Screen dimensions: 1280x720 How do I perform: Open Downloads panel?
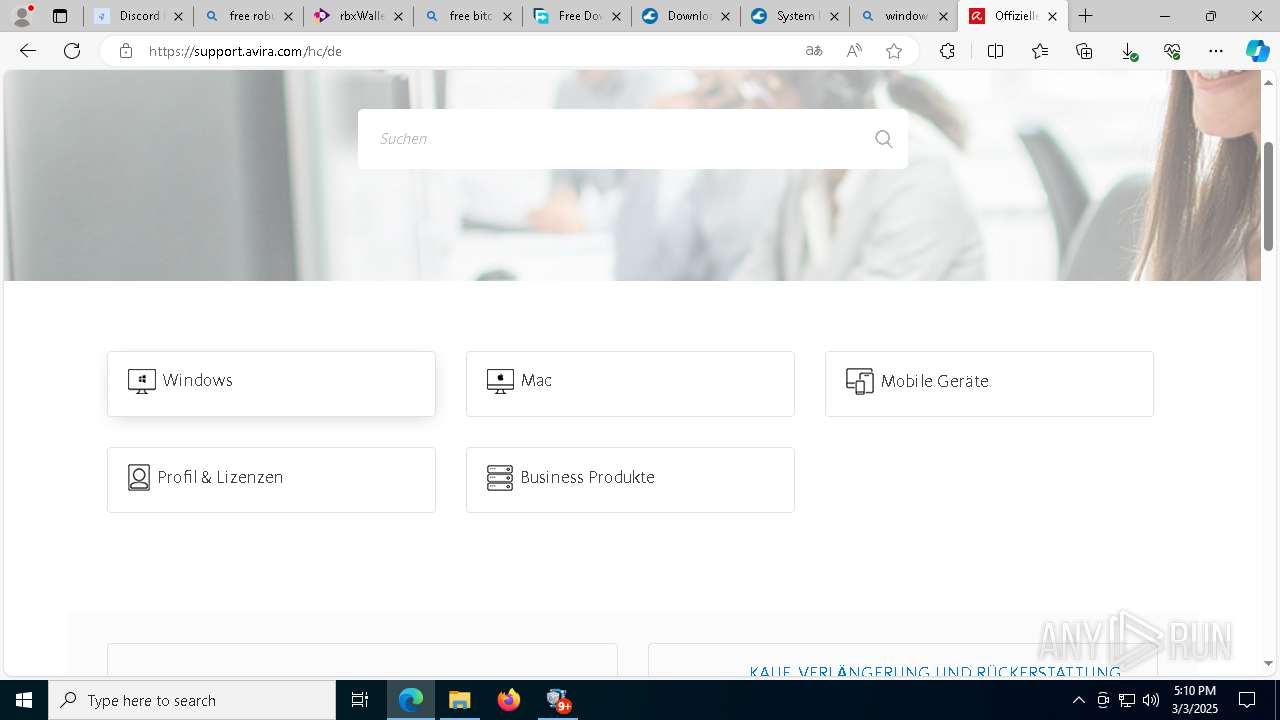click(x=1128, y=51)
